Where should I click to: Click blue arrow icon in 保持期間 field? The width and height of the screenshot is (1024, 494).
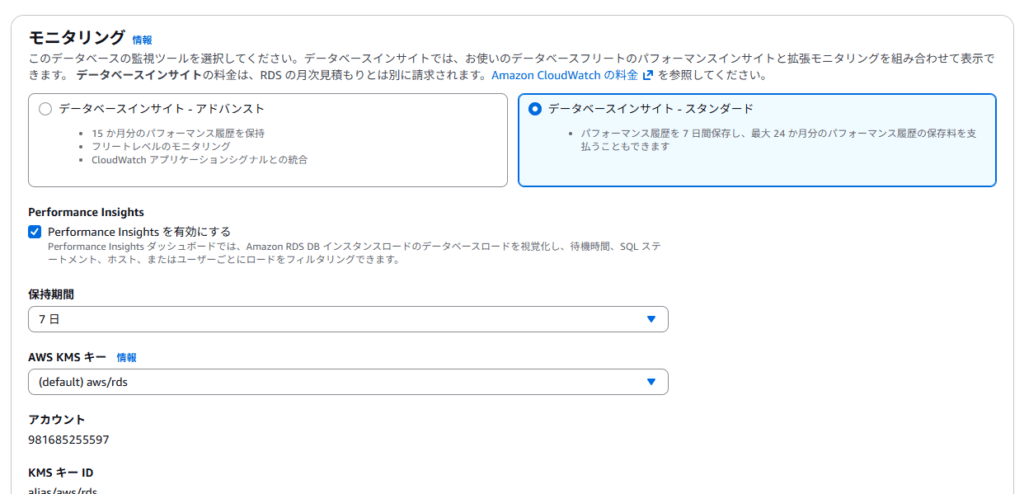pos(651,319)
